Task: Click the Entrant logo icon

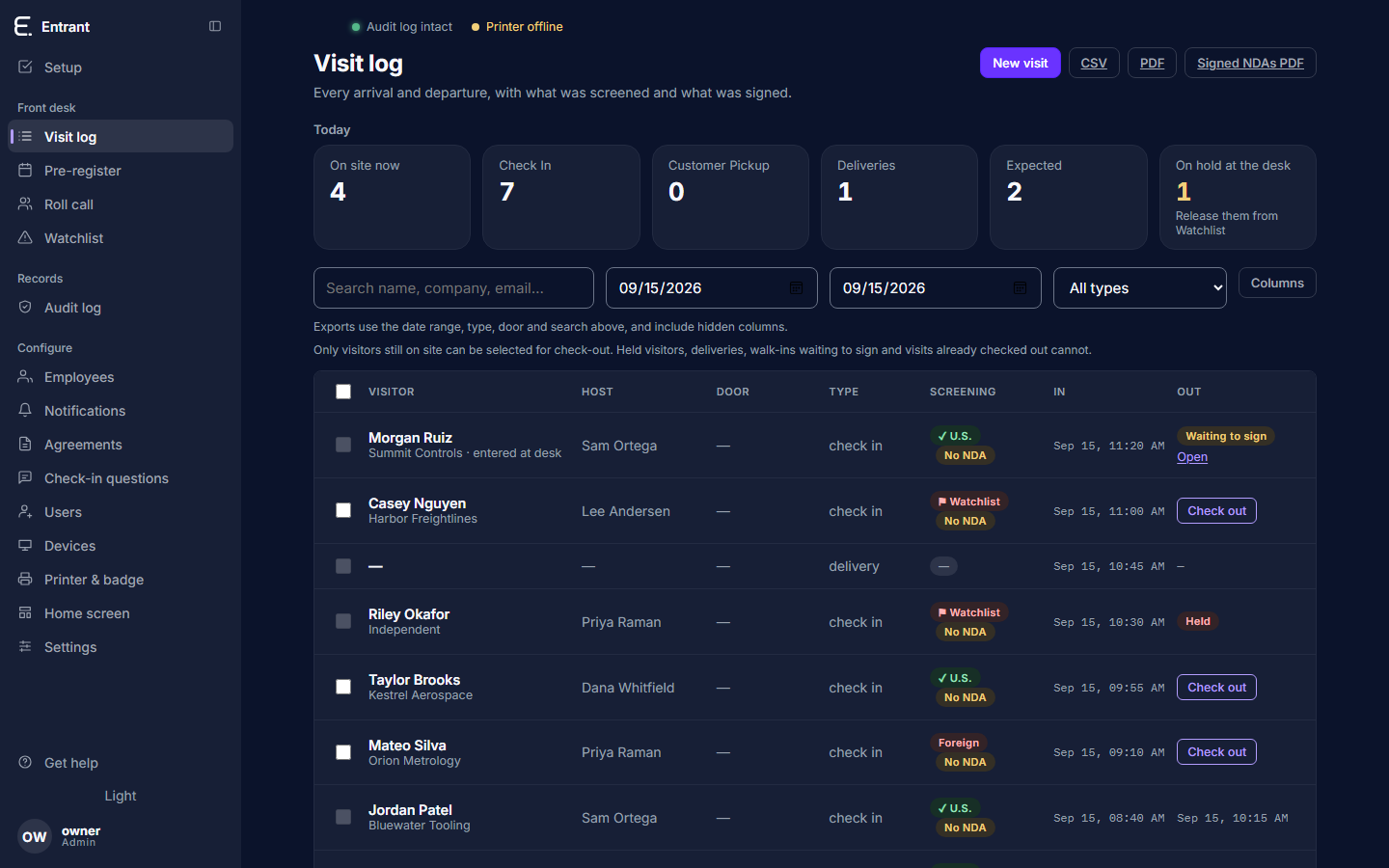Action: click(x=23, y=26)
